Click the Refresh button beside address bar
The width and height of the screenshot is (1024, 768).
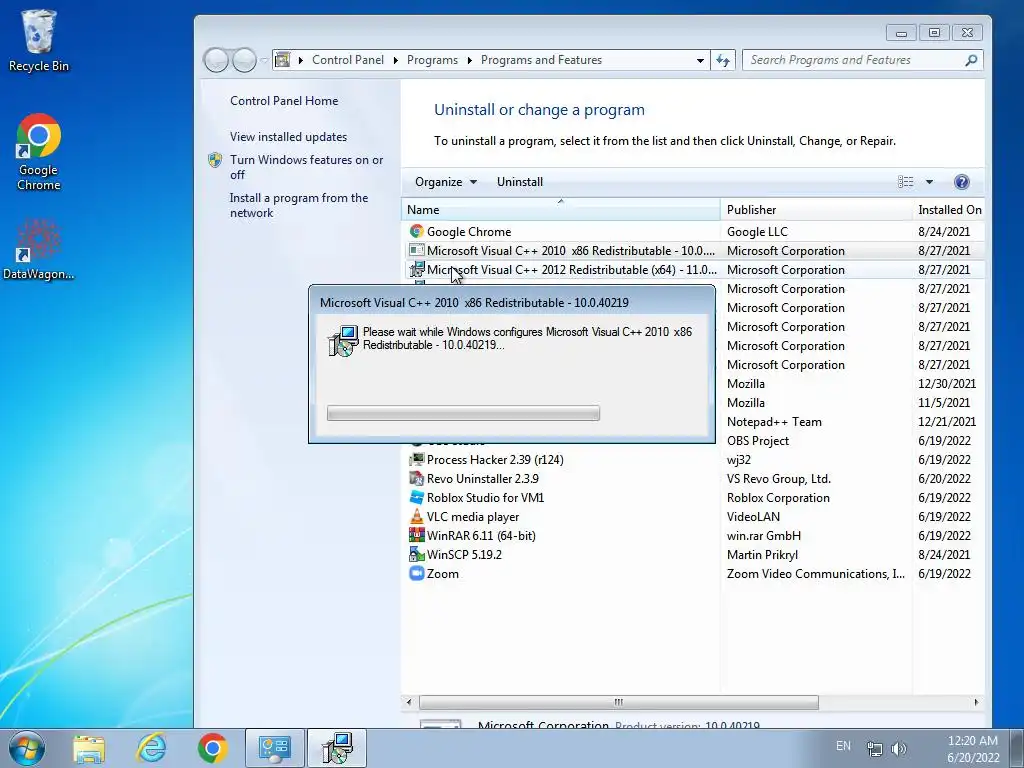pyautogui.click(x=723, y=60)
